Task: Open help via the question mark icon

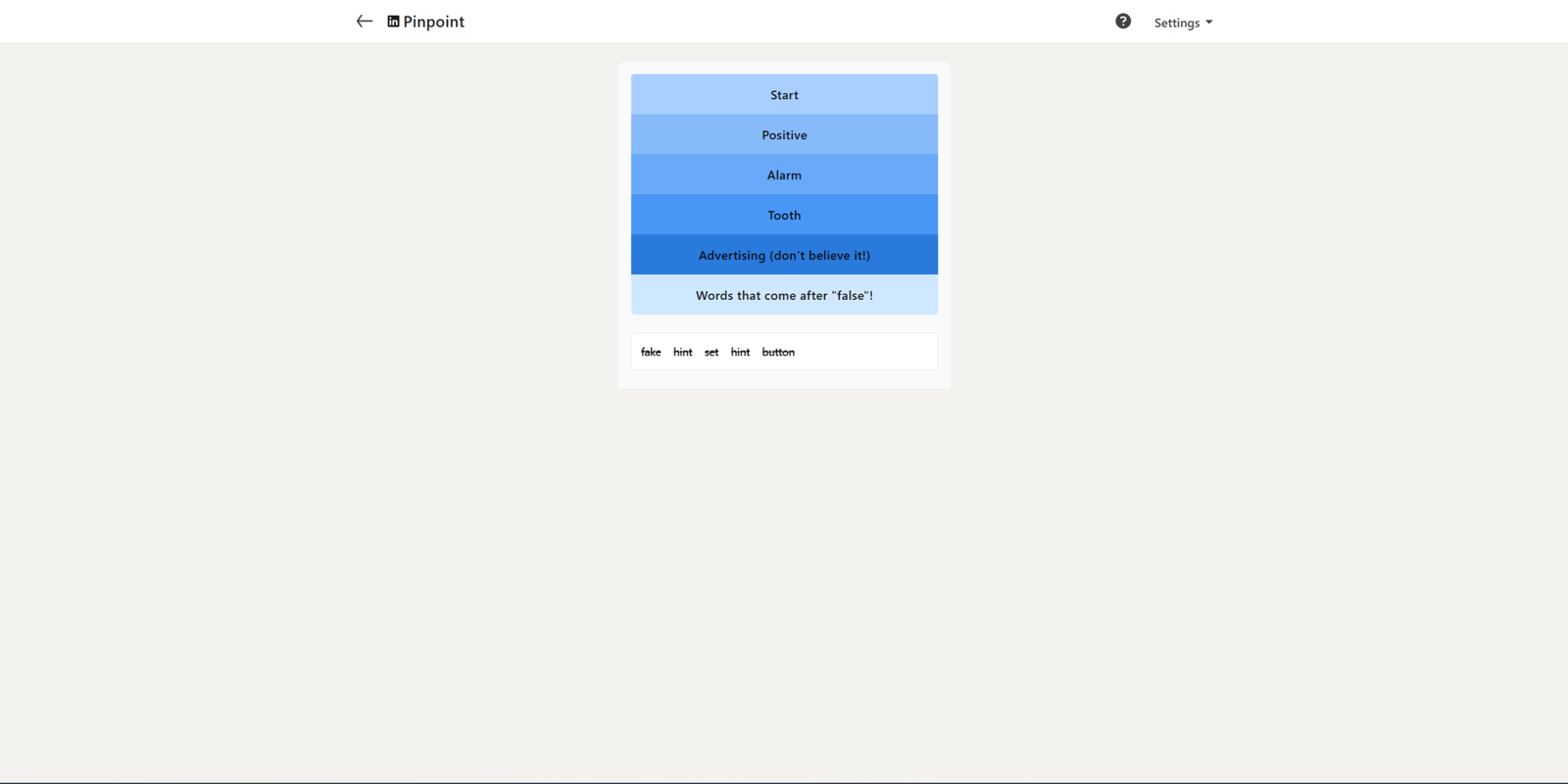Action: point(1123,22)
